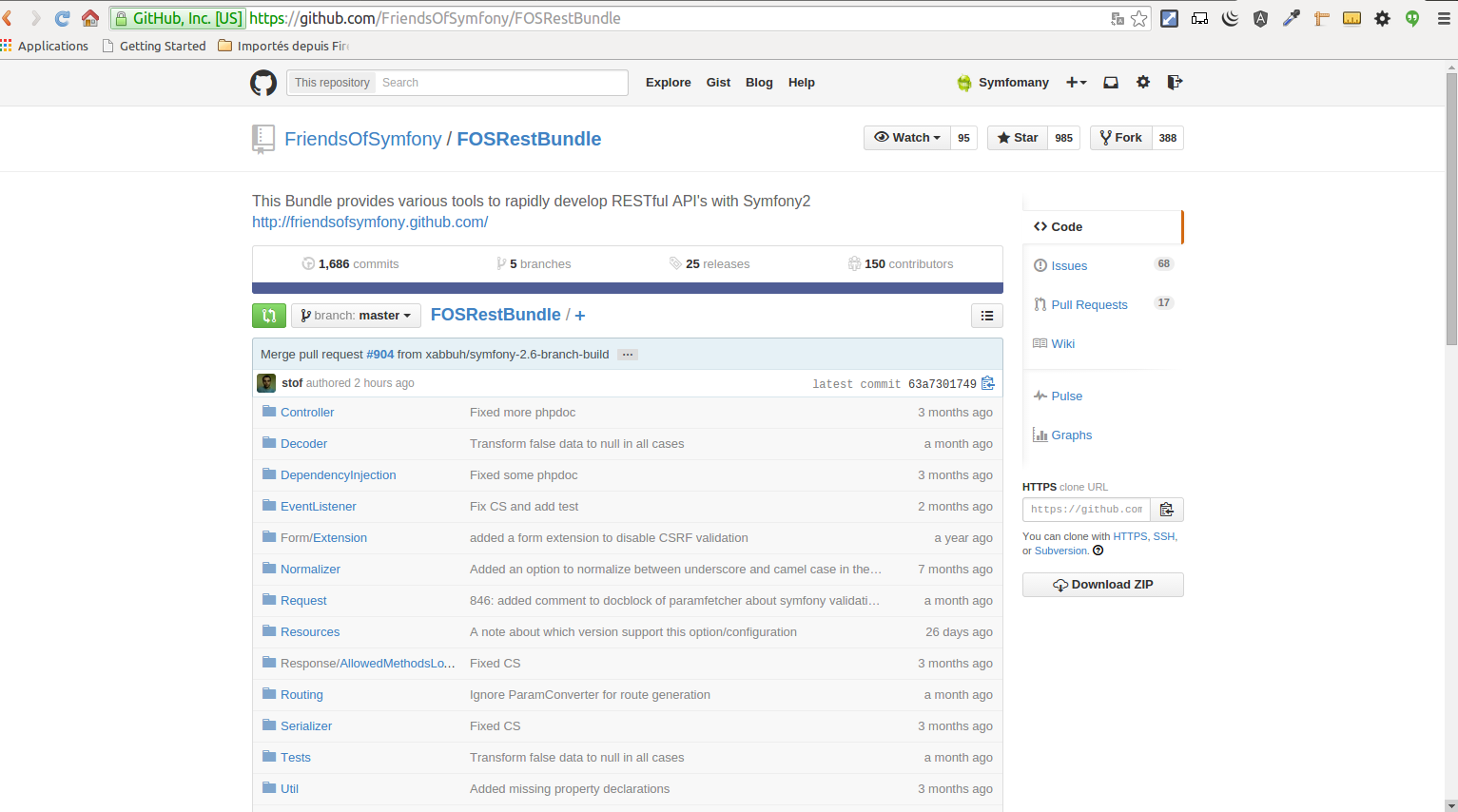
Task: Go back using the browser back arrow
Action: (8, 18)
